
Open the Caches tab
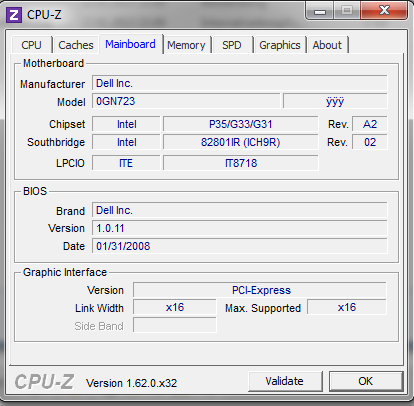click(x=76, y=45)
